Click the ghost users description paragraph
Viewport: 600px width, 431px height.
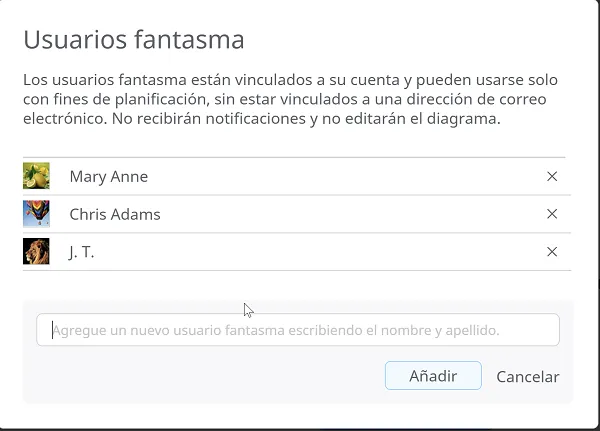pyautogui.click(x=290, y=99)
